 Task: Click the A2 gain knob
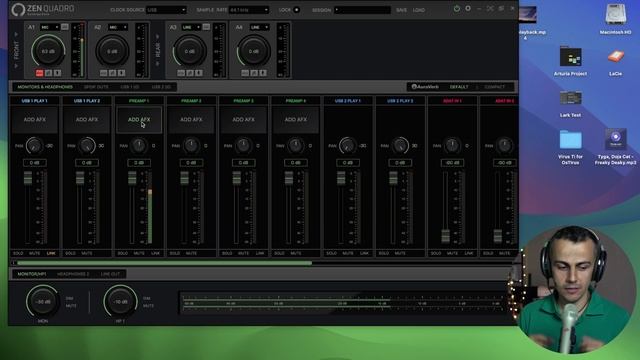point(112,51)
